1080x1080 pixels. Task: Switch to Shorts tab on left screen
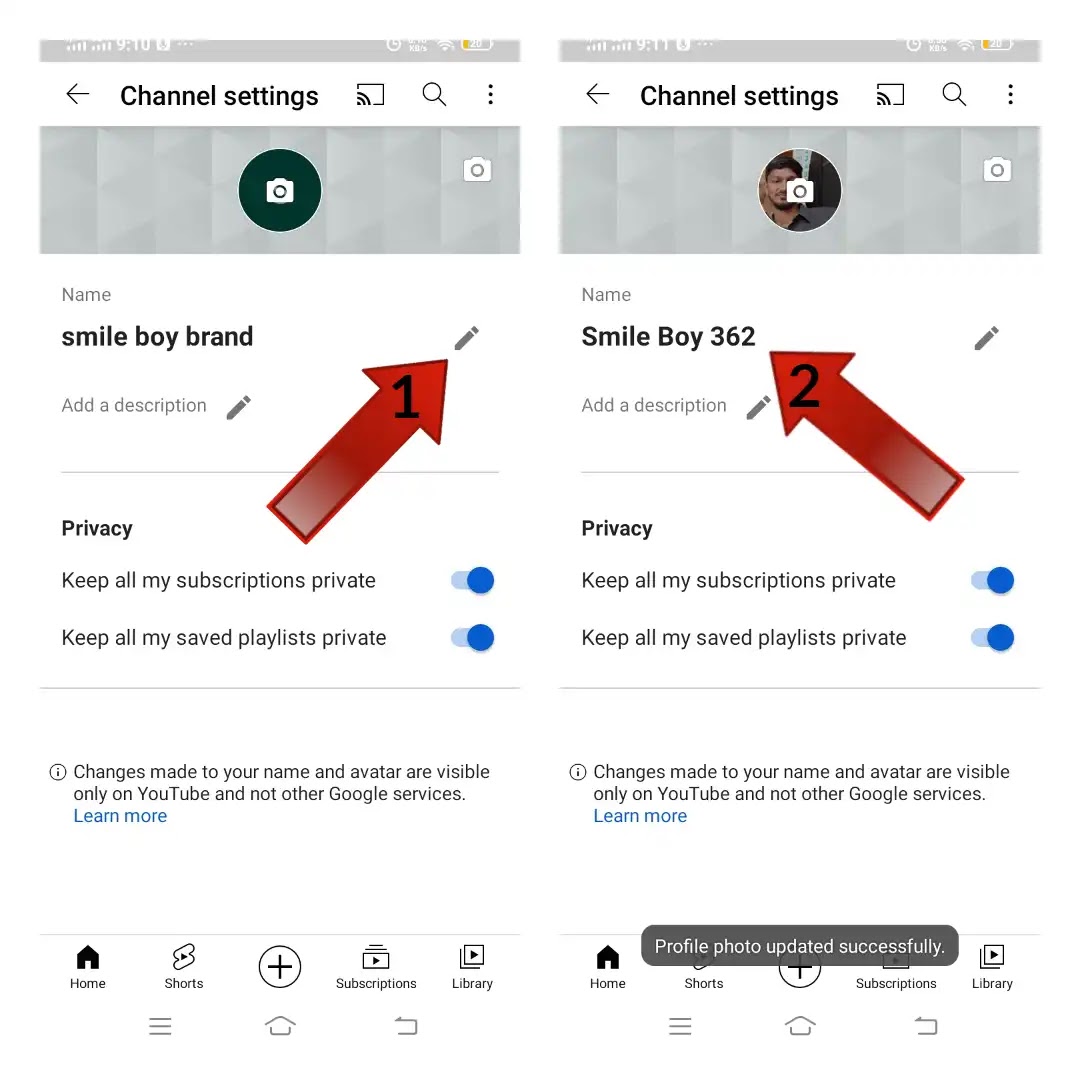(184, 966)
